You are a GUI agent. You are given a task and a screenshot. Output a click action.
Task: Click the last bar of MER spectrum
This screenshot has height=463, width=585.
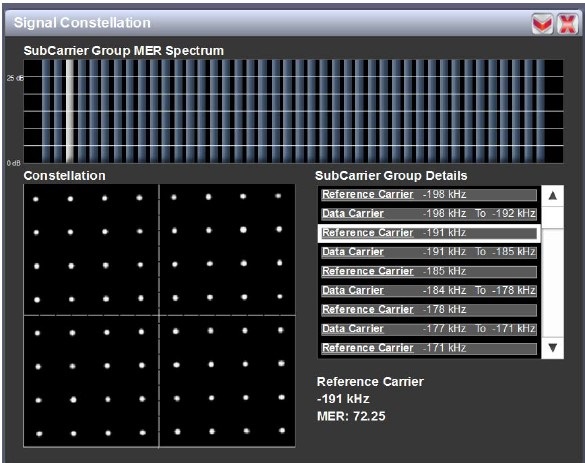(x=540, y=111)
